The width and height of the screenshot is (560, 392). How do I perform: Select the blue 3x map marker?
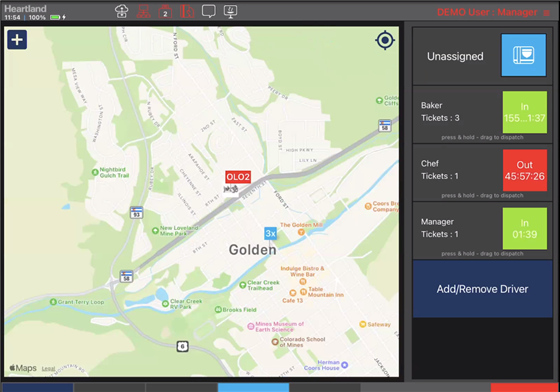(x=270, y=233)
